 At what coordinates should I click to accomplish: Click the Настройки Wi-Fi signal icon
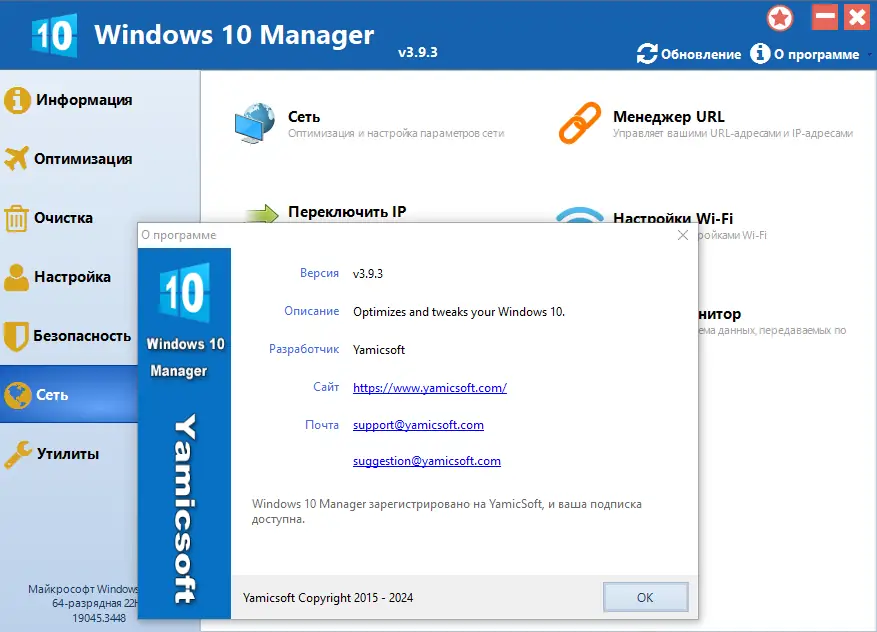click(x=580, y=215)
